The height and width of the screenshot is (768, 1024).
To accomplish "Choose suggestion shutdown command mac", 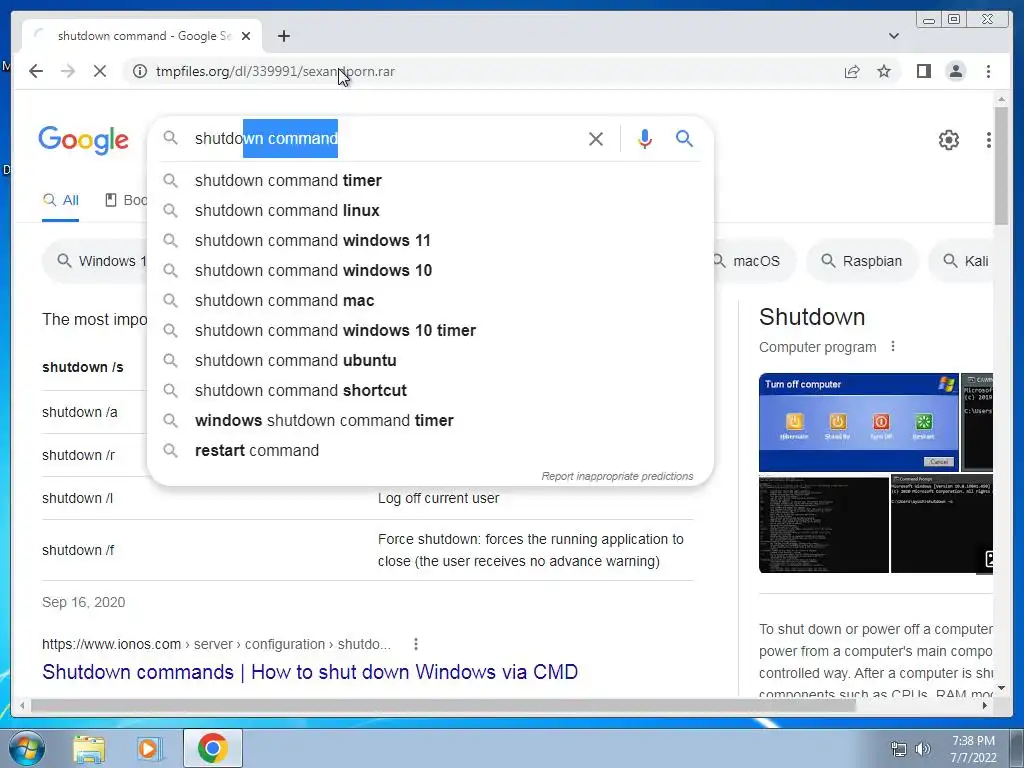I will pos(430,300).
